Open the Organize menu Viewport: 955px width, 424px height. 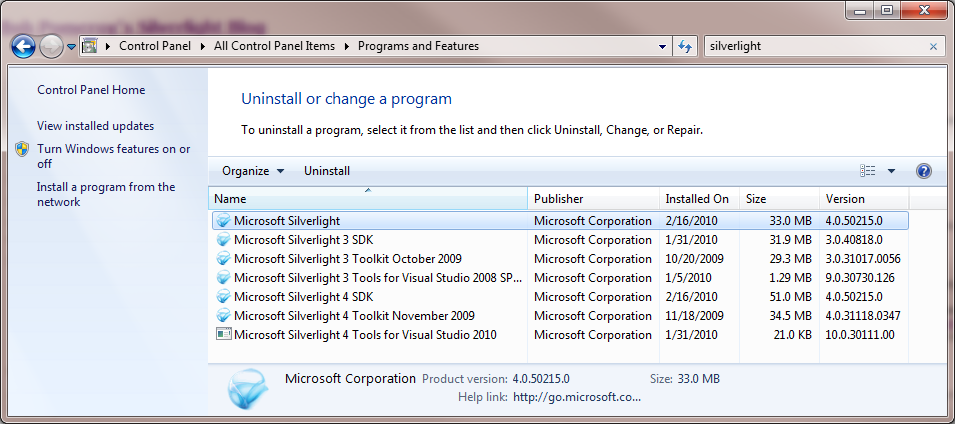coord(253,171)
